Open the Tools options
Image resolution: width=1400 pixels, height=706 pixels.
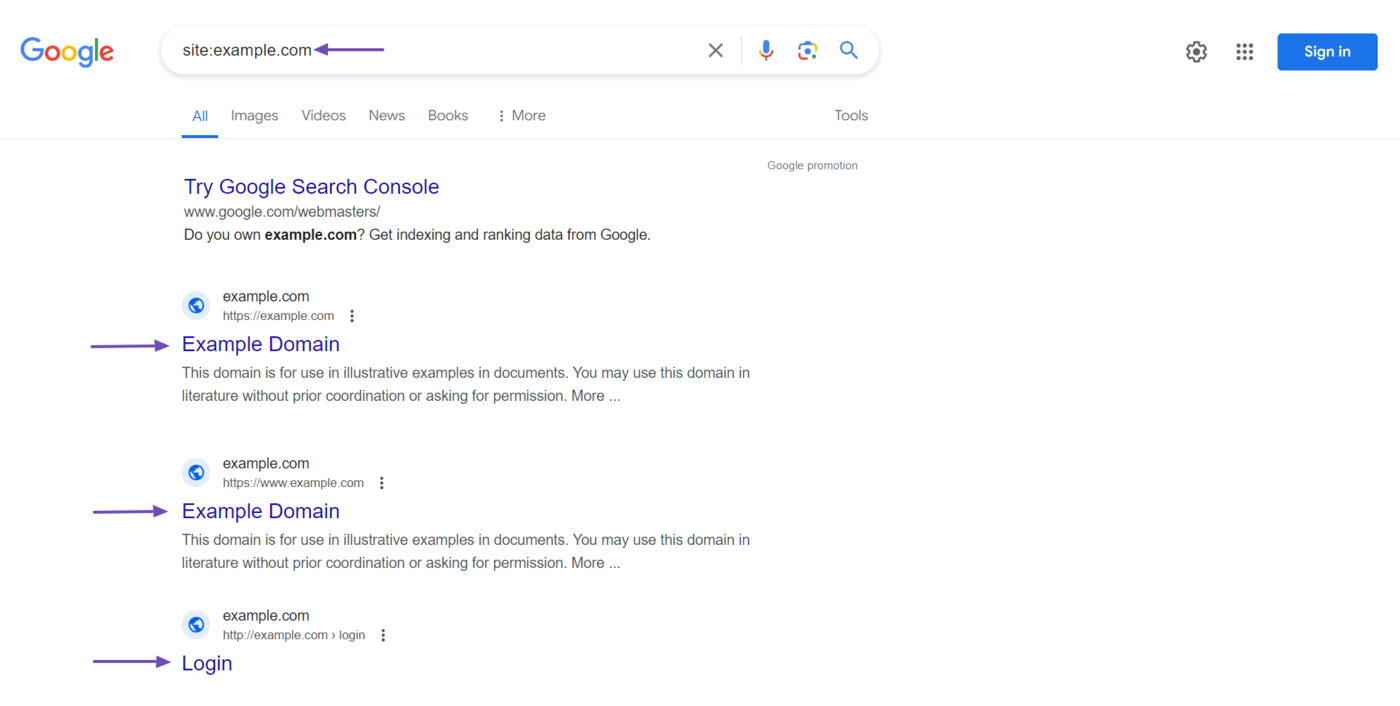[851, 116]
